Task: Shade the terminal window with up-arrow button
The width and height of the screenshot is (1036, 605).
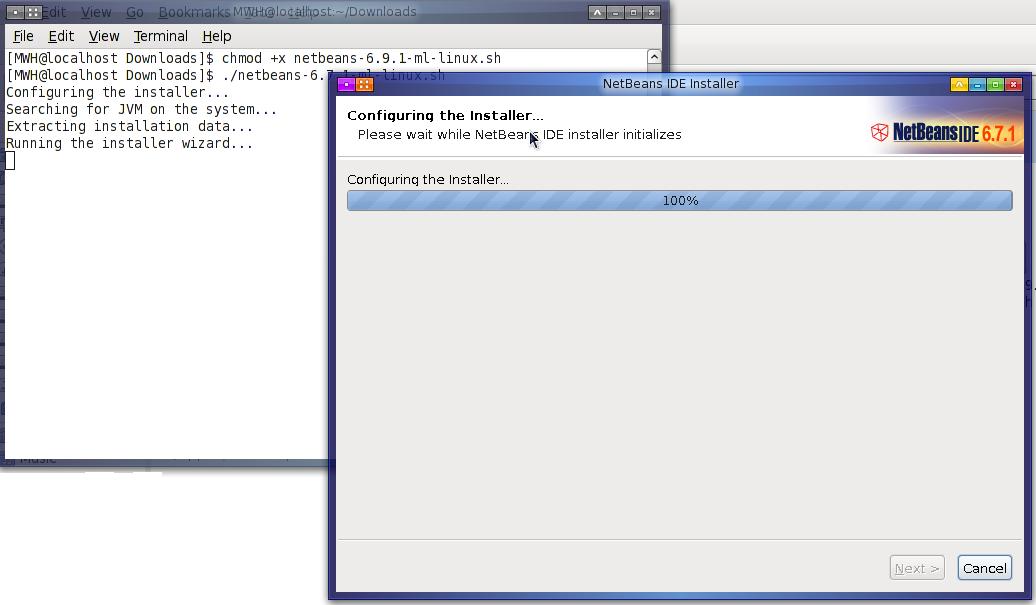Action: point(597,12)
